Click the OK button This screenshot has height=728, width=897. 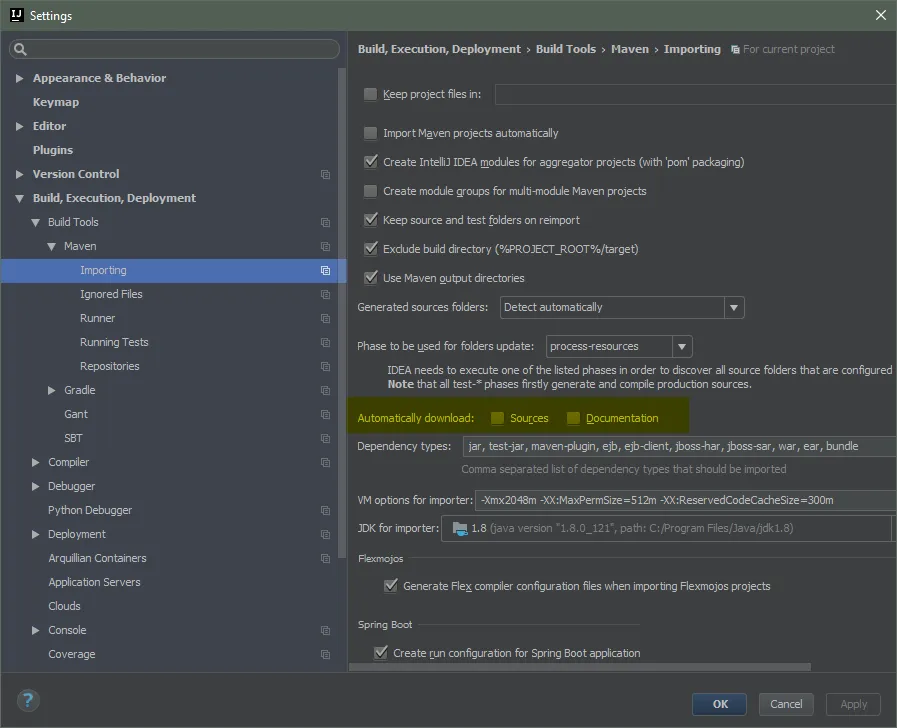(720, 705)
